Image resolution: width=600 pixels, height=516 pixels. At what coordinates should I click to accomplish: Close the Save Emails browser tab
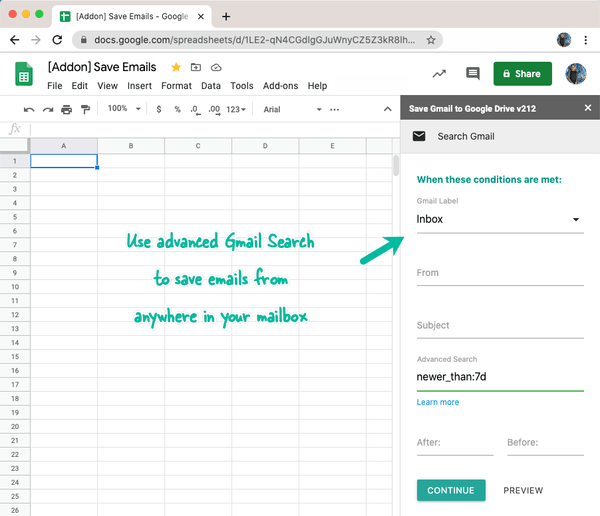pos(201,16)
